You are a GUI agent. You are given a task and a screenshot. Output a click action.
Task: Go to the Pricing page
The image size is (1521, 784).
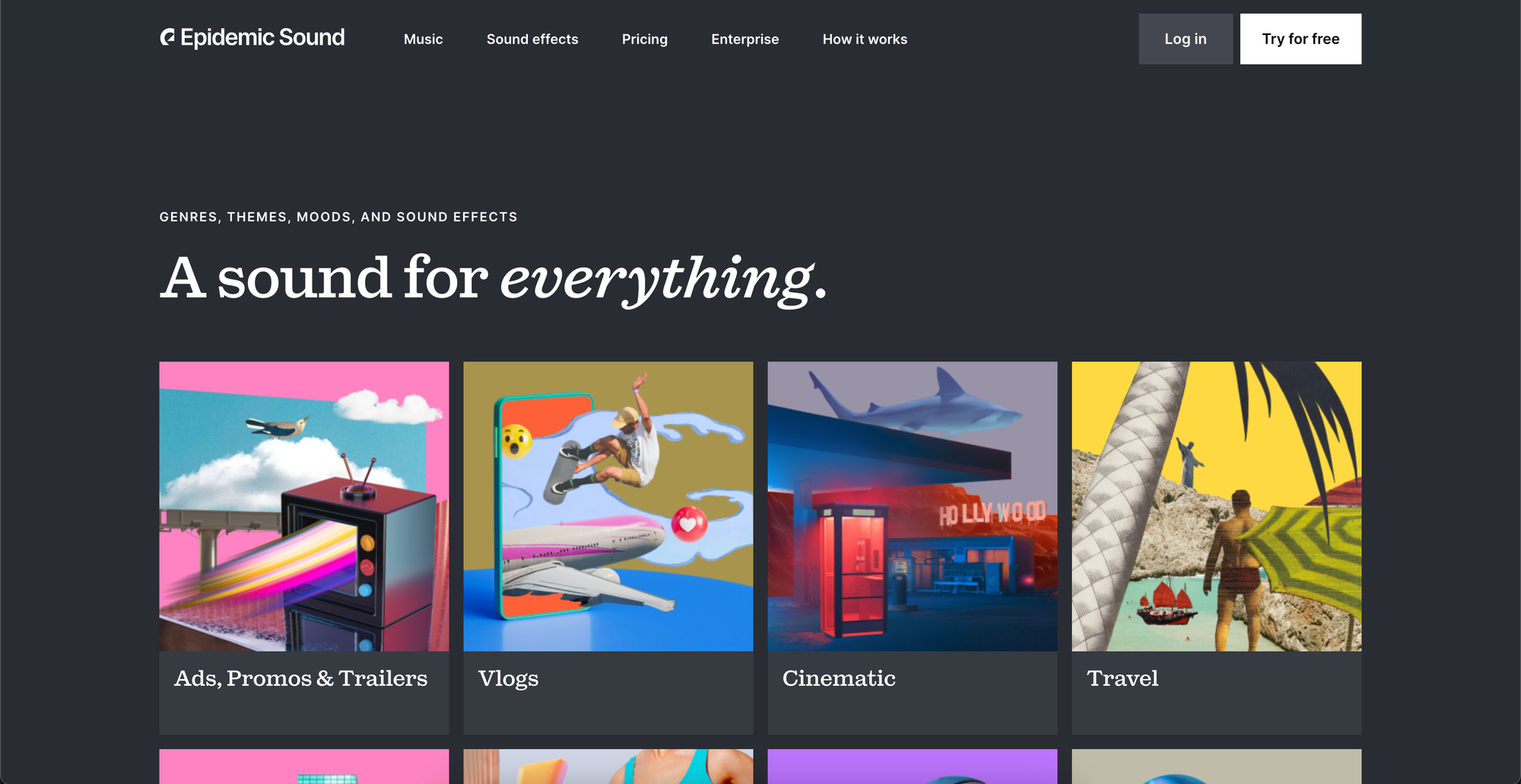click(x=644, y=39)
